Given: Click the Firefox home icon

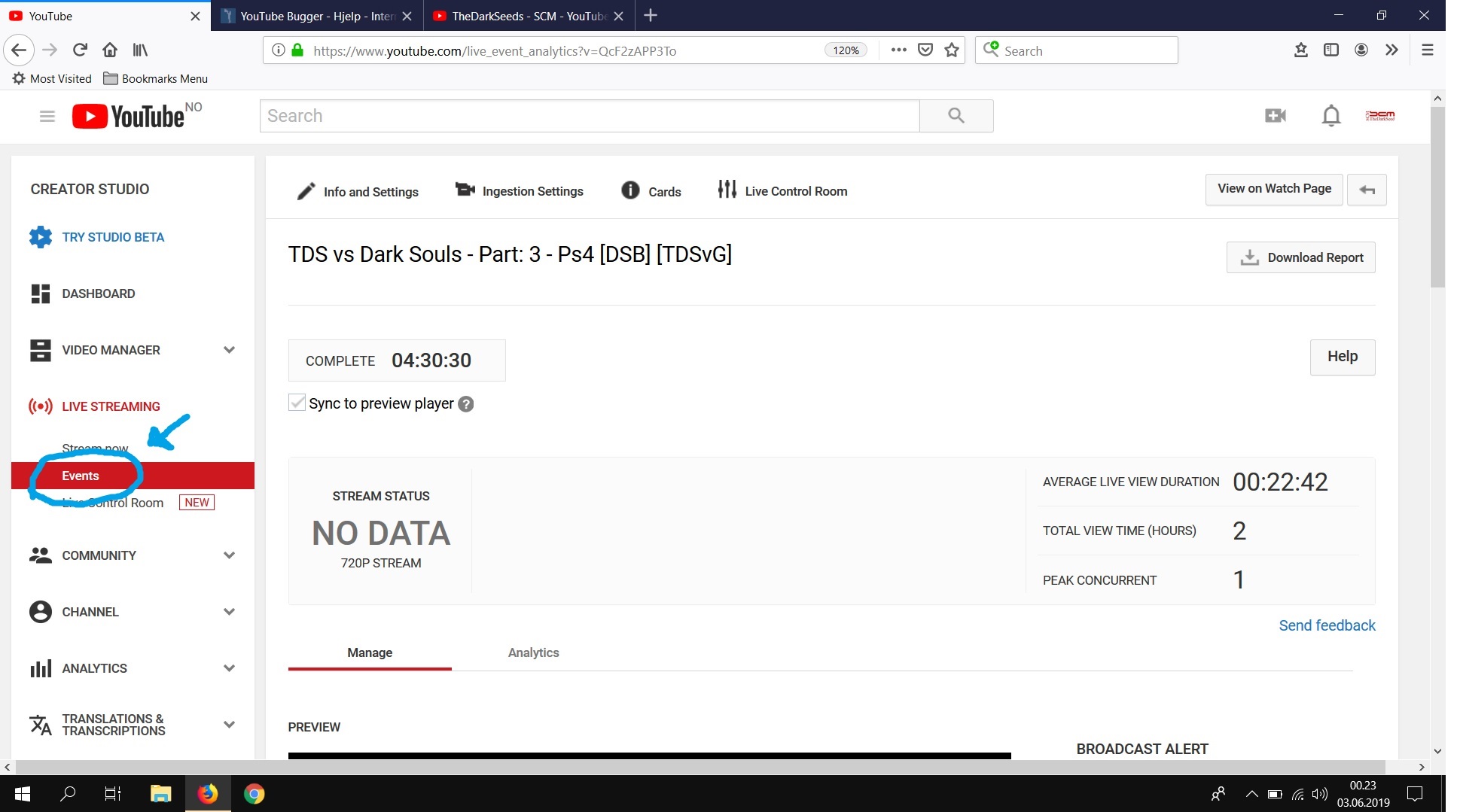Looking at the screenshot, I should point(110,50).
